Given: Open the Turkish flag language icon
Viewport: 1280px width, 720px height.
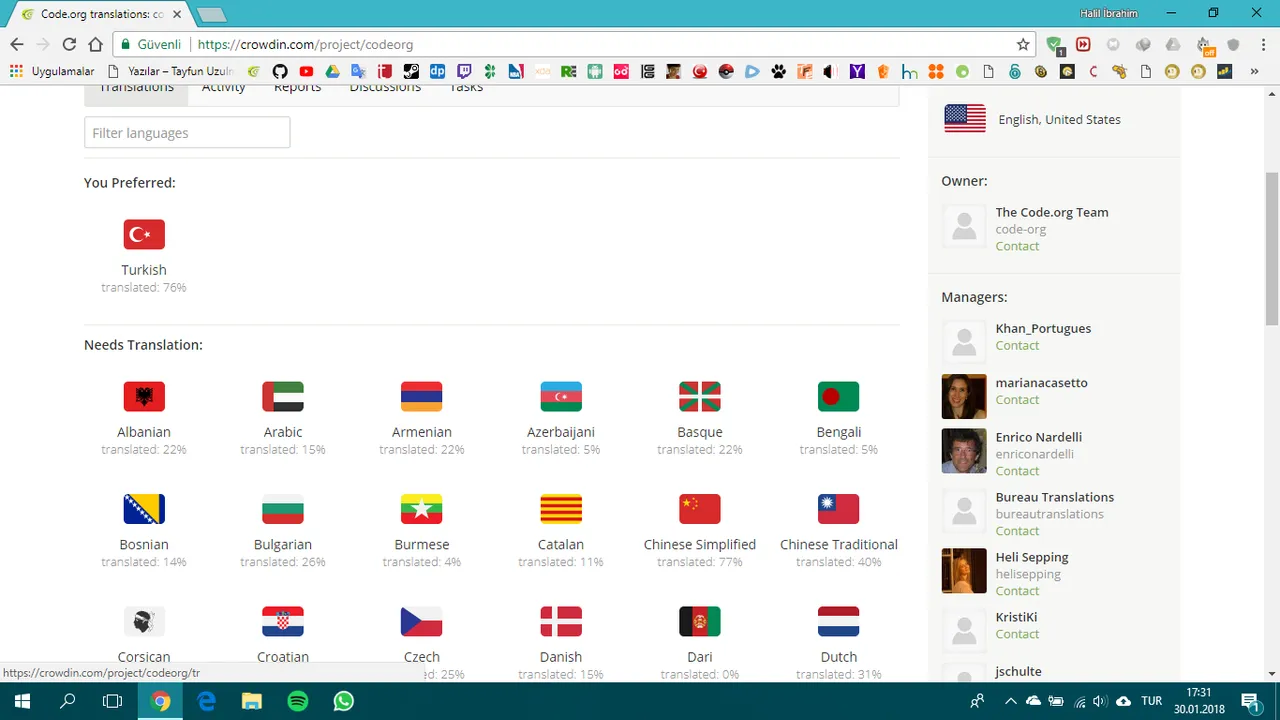Looking at the screenshot, I should pos(144,235).
